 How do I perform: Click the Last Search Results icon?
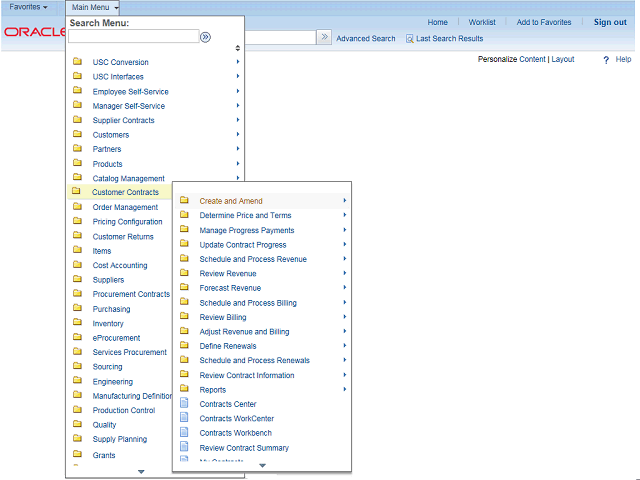tap(410, 39)
